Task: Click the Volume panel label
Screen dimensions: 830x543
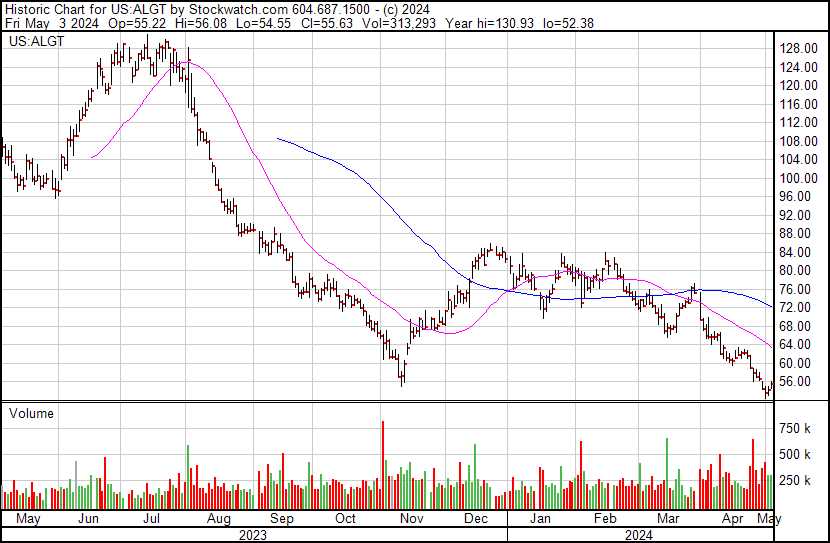Action: click(x=31, y=413)
